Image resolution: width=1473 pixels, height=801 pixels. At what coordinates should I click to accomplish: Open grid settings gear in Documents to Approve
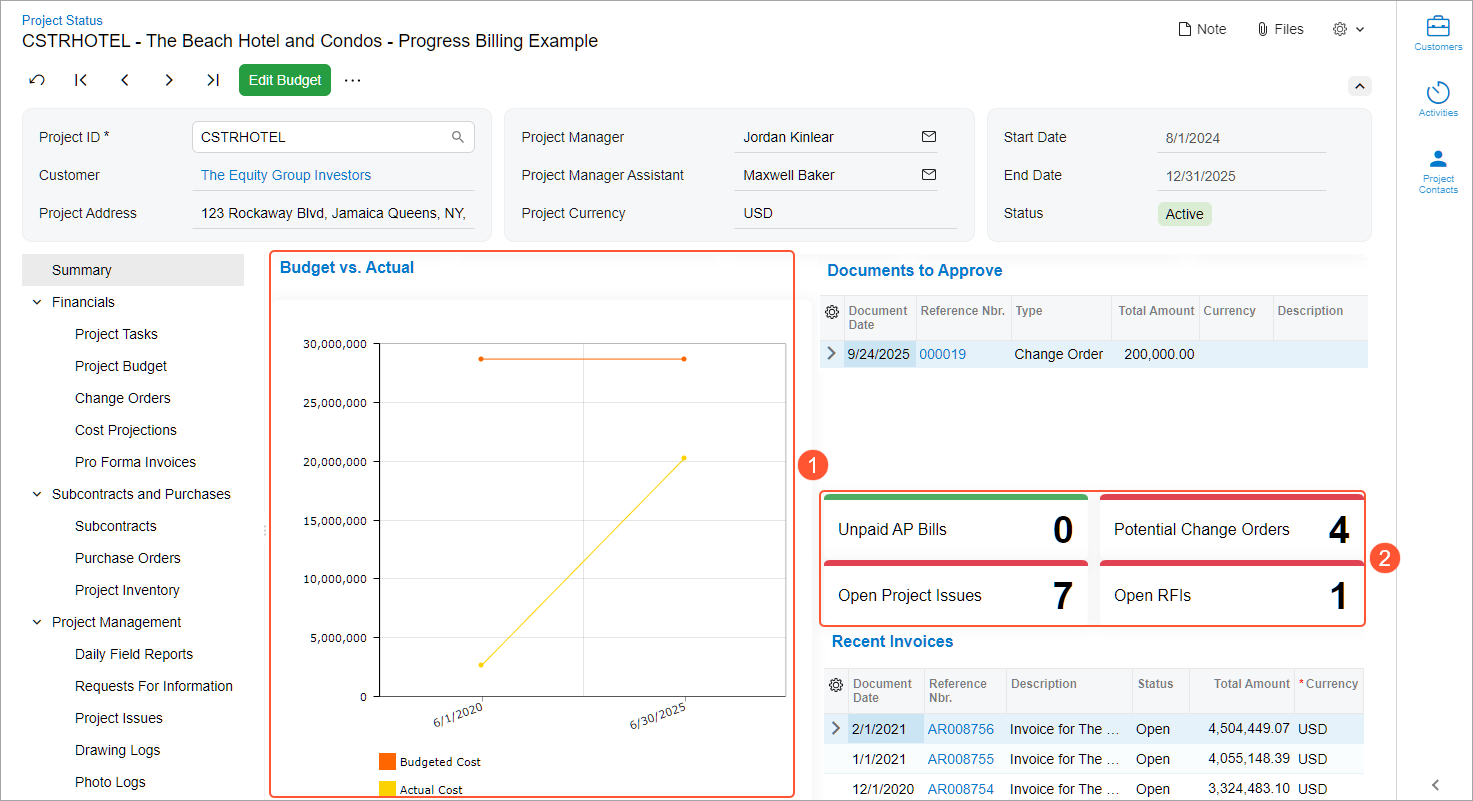point(832,312)
